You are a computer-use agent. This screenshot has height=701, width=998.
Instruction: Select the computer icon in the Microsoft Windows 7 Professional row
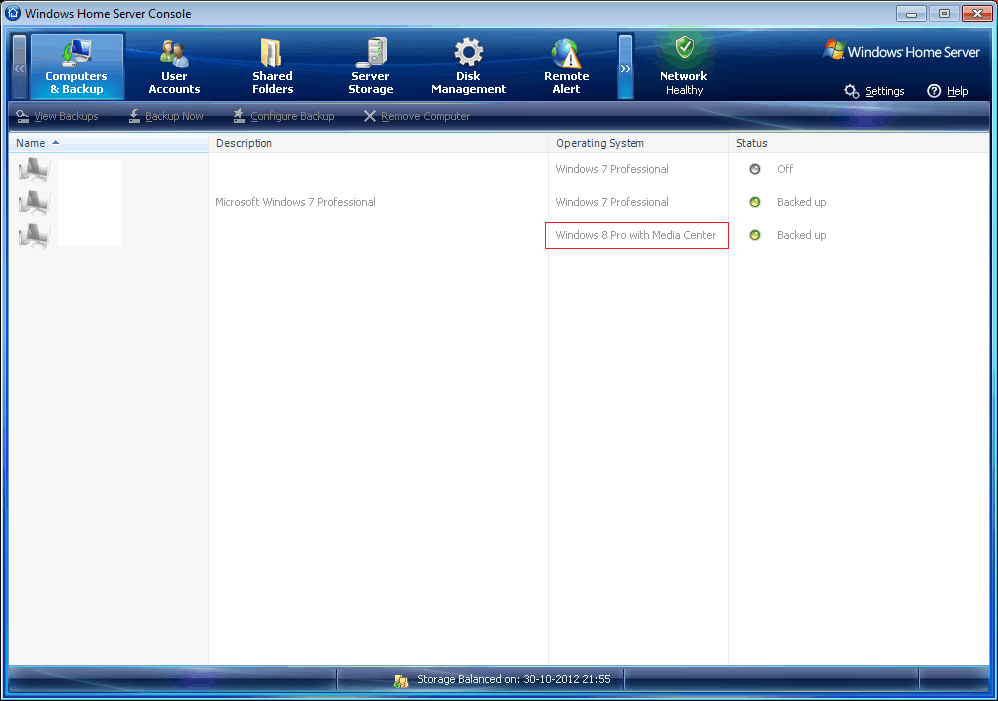click(x=34, y=202)
